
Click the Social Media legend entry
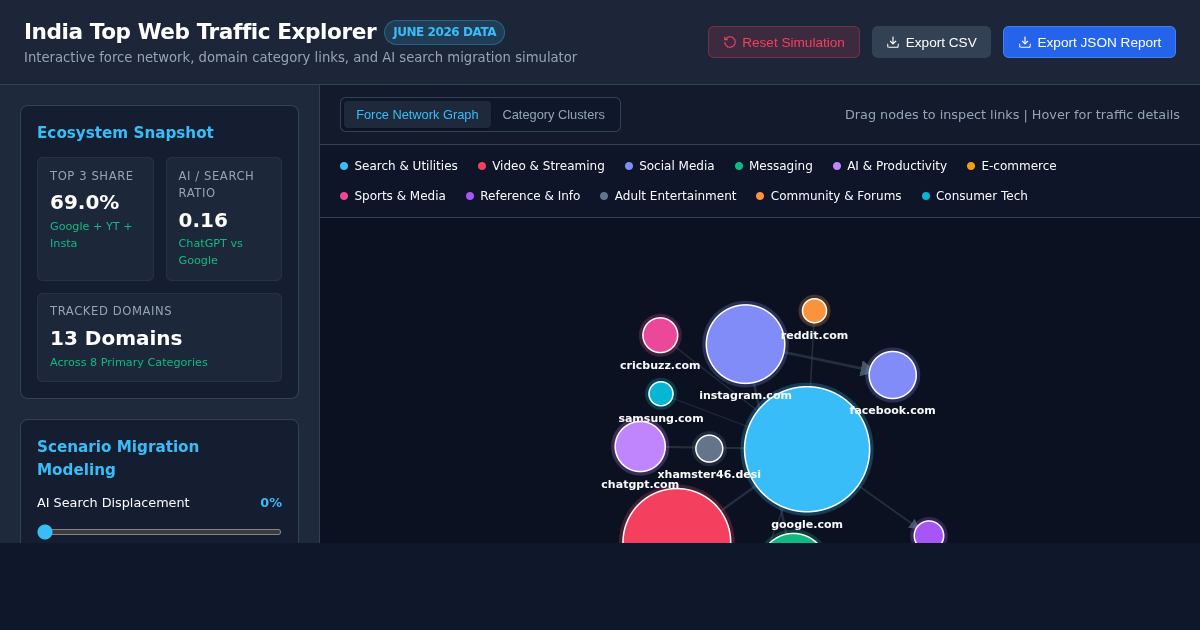tap(670, 166)
